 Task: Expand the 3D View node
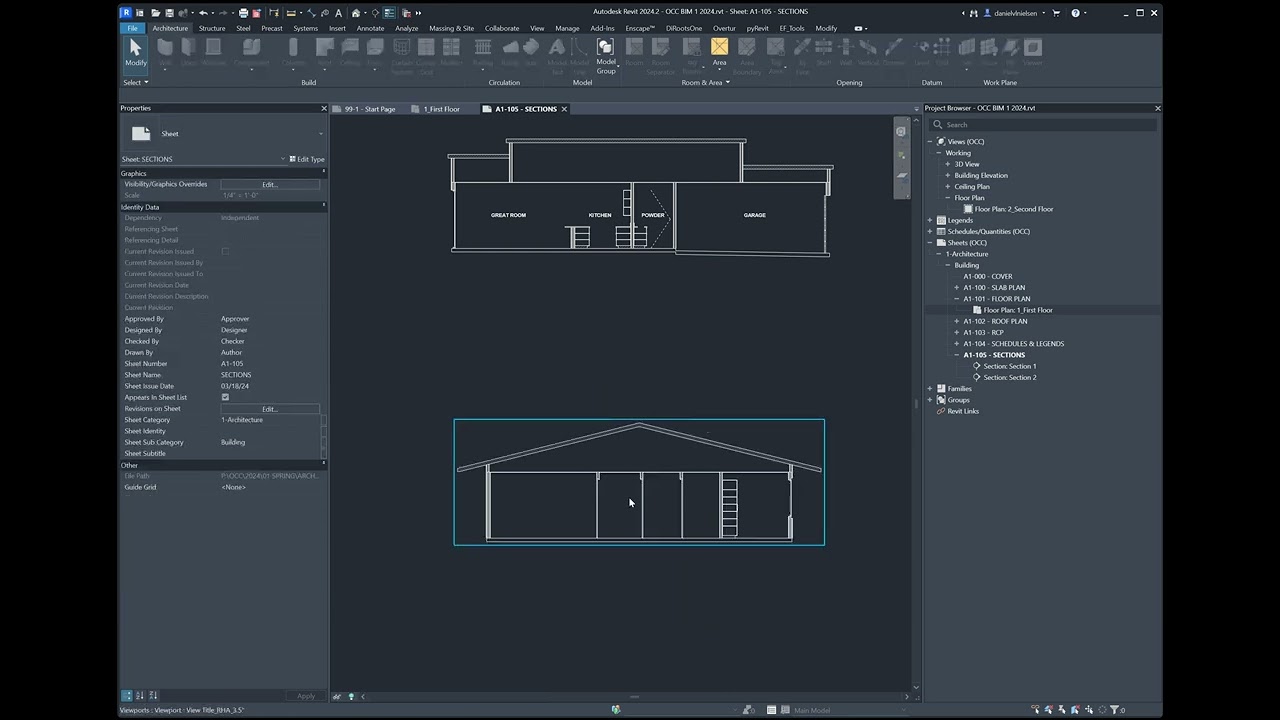click(948, 164)
